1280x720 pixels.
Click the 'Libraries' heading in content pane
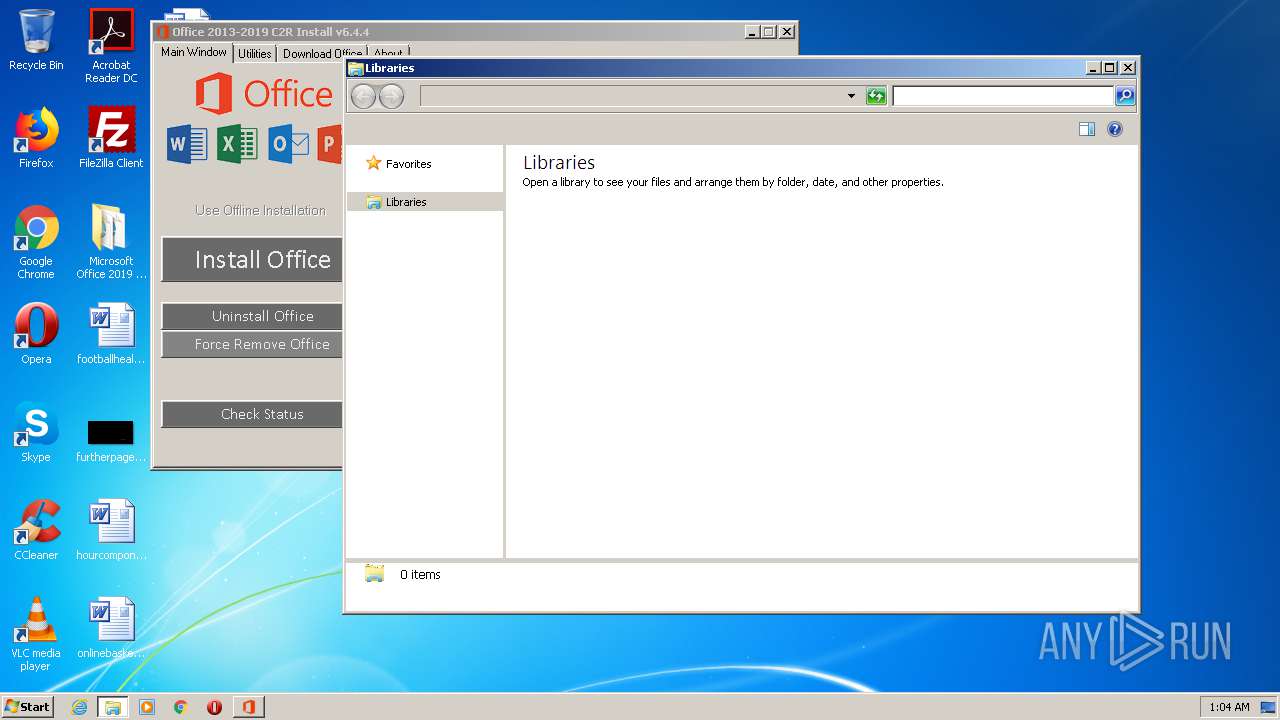coord(559,162)
